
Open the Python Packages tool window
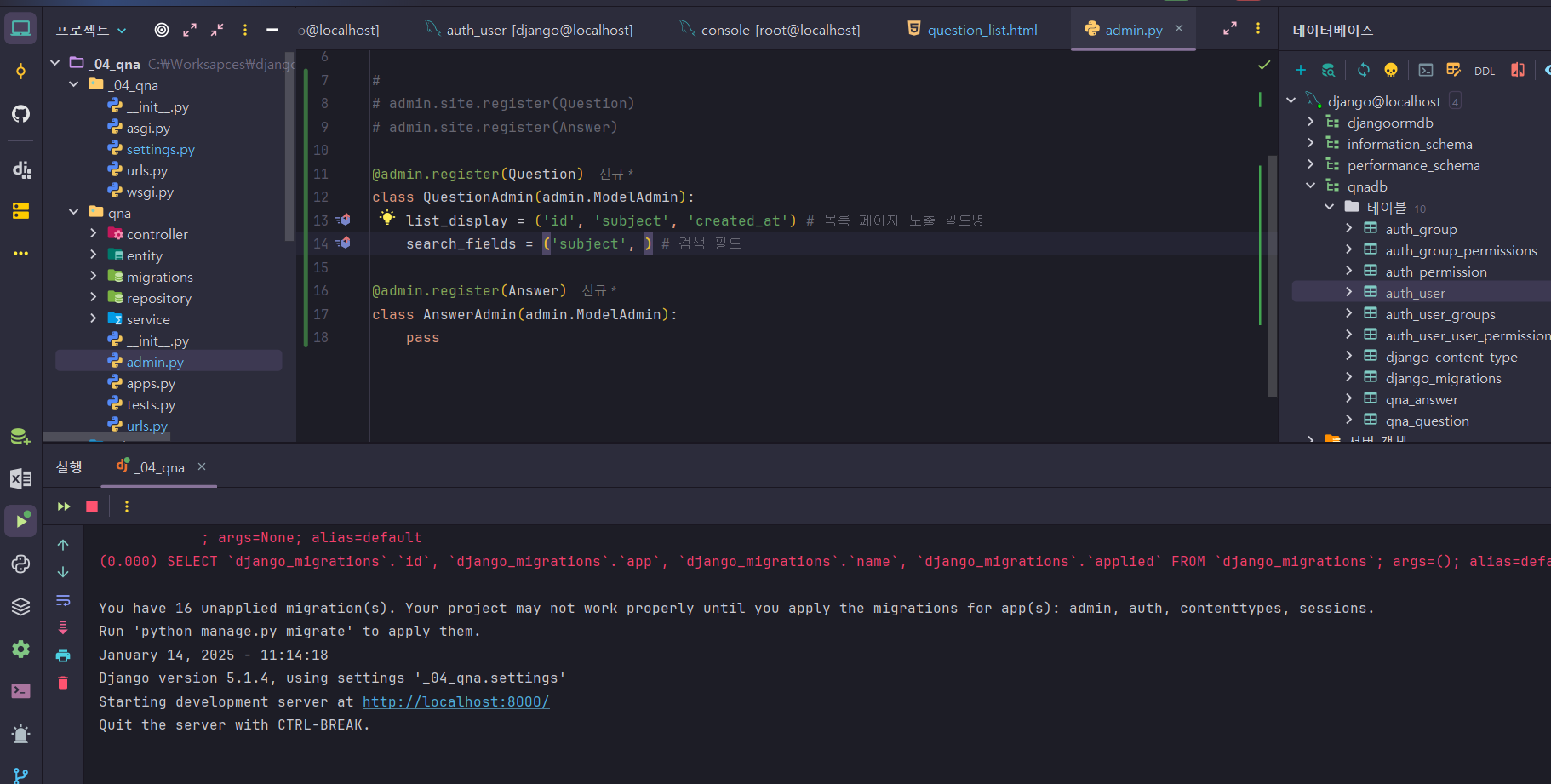click(21, 606)
